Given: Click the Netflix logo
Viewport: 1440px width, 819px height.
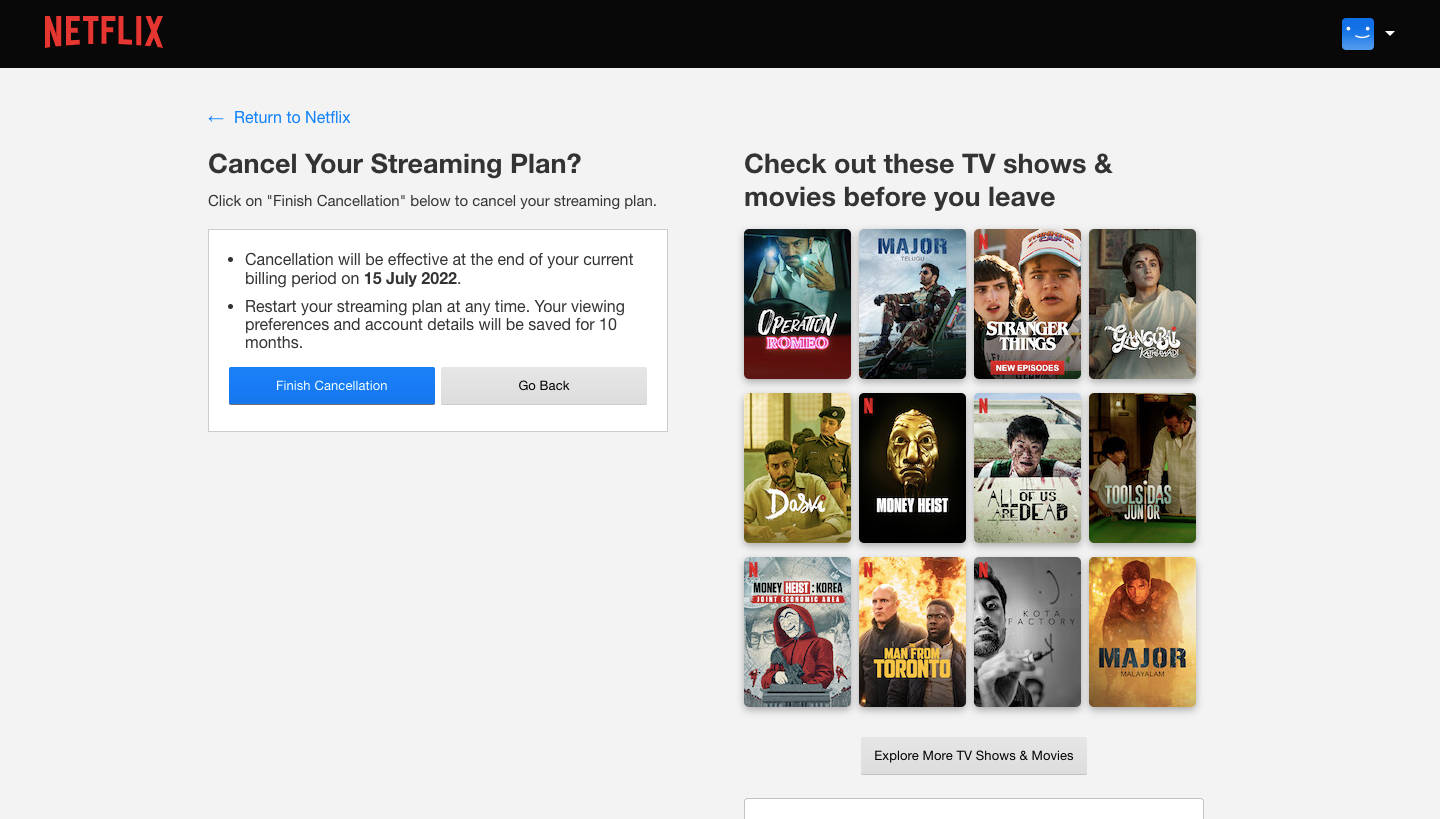Looking at the screenshot, I should (103, 31).
